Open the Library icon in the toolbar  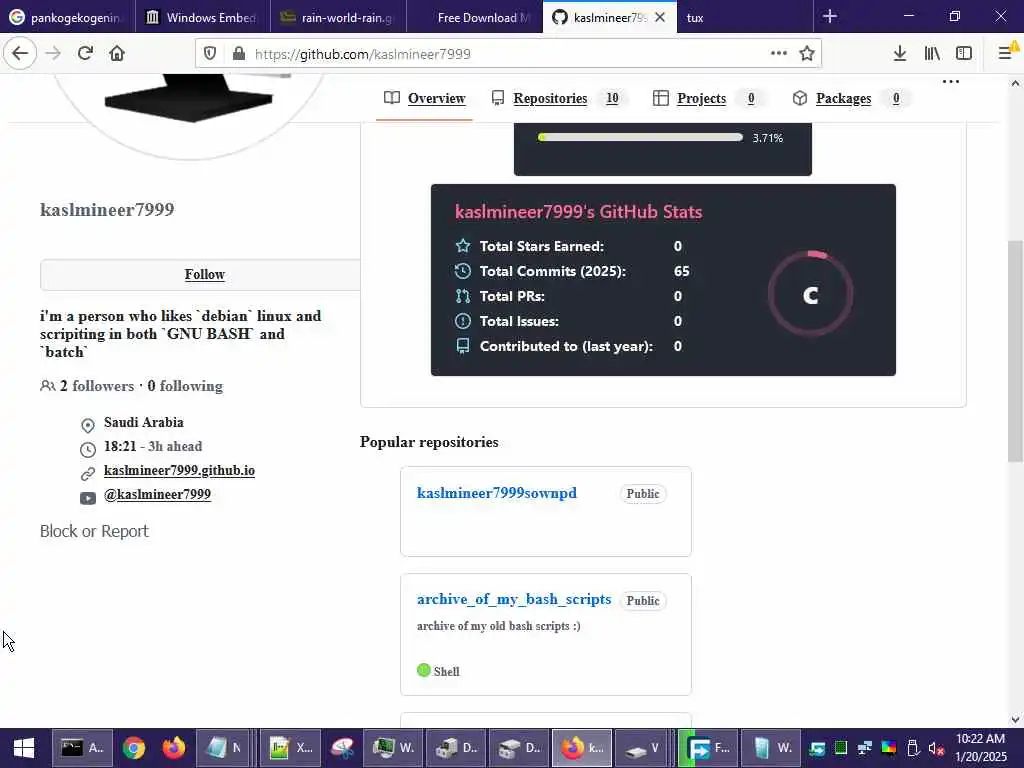932,54
